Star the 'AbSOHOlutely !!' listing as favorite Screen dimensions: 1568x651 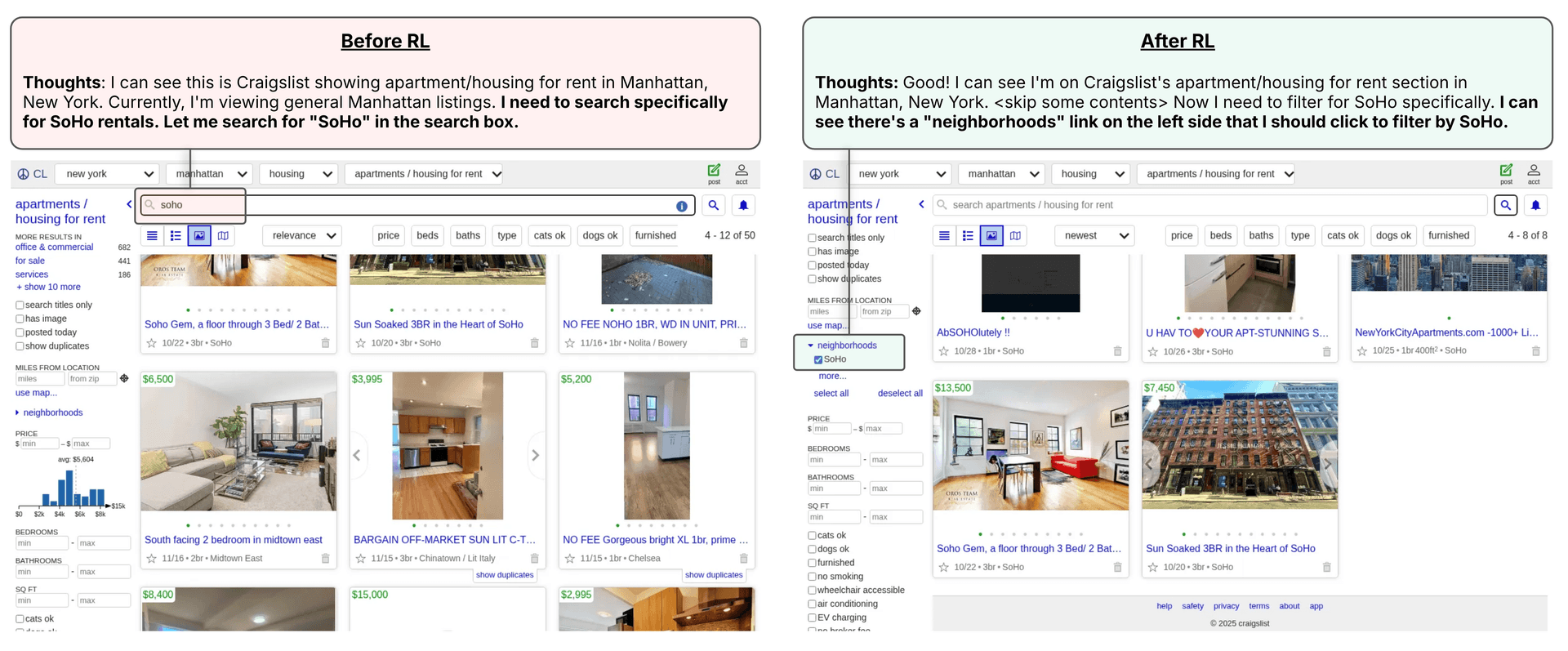pyautogui.click(x=943, y=351)
